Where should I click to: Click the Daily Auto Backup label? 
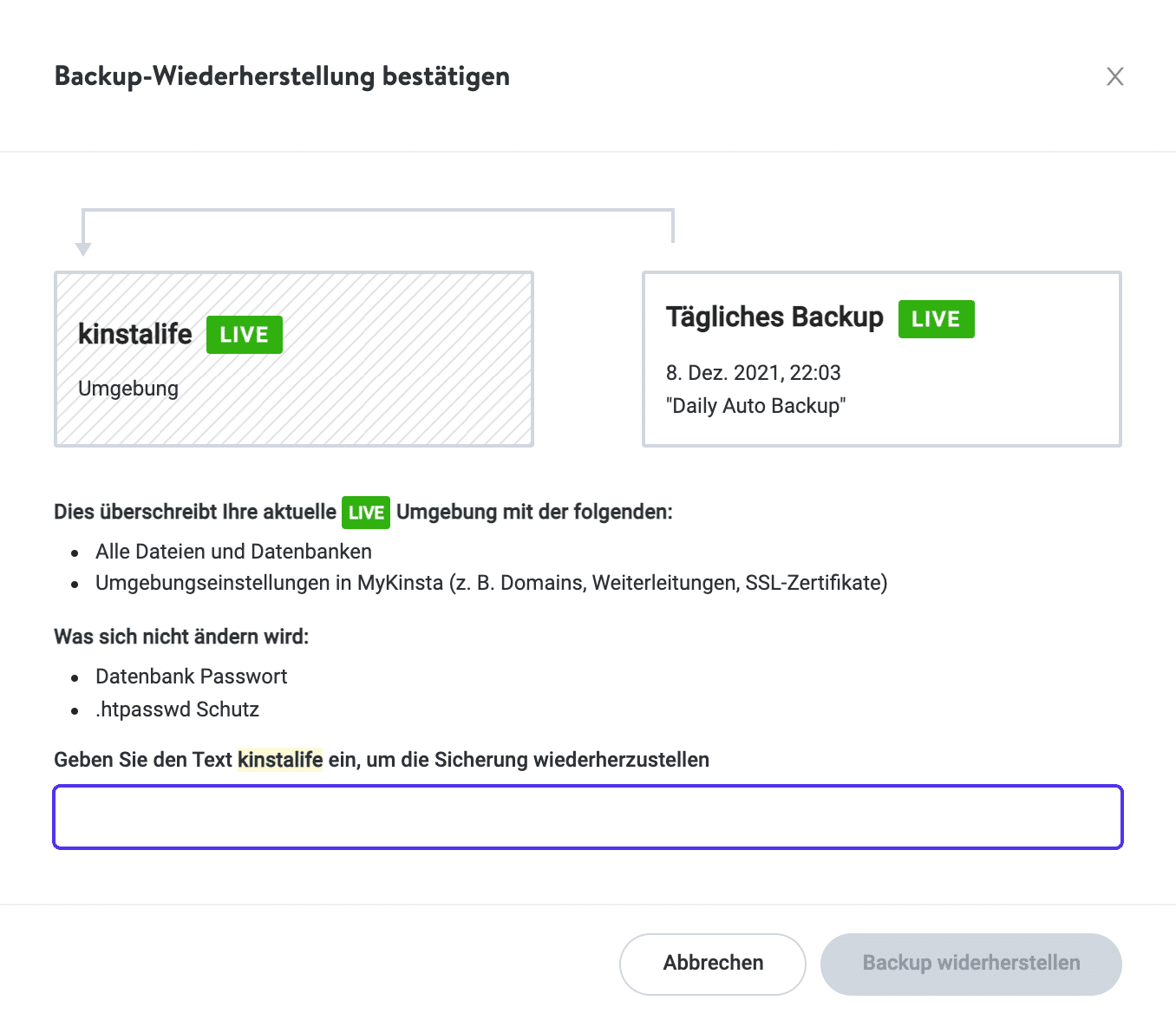pos(755,405)
